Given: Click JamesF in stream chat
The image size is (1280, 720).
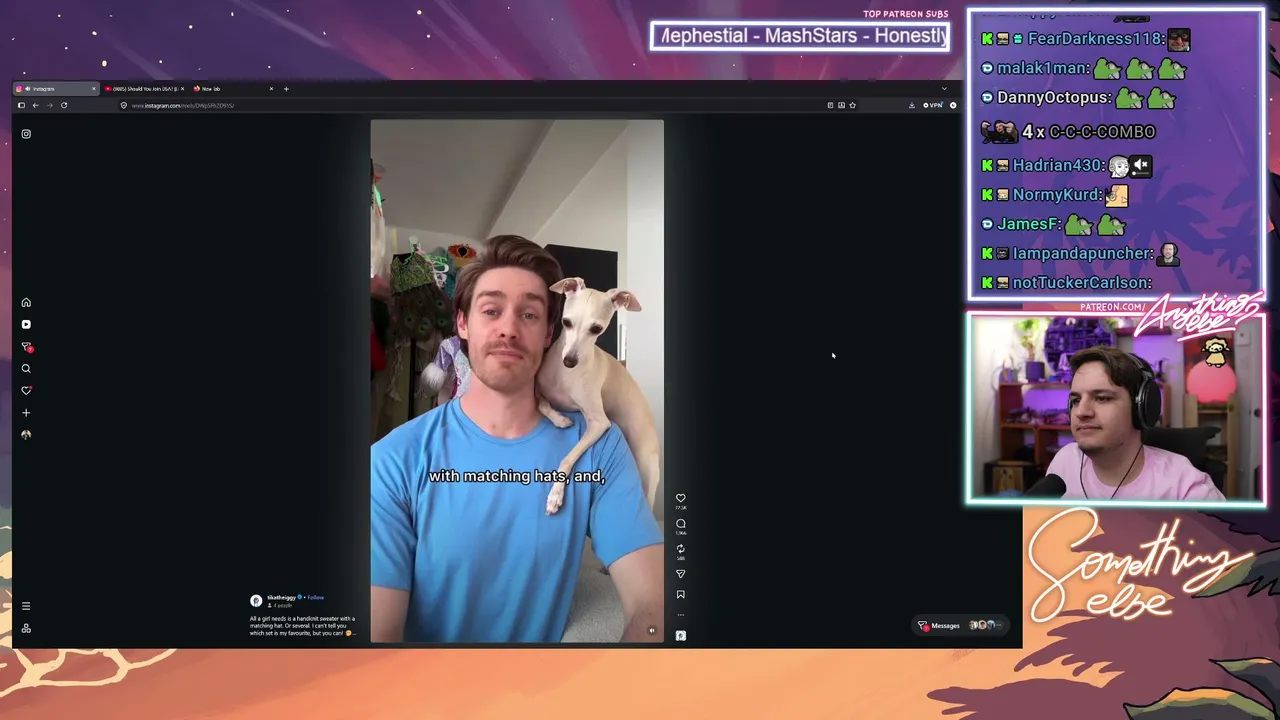Looking at the screenshot, I should (1028, 225).
